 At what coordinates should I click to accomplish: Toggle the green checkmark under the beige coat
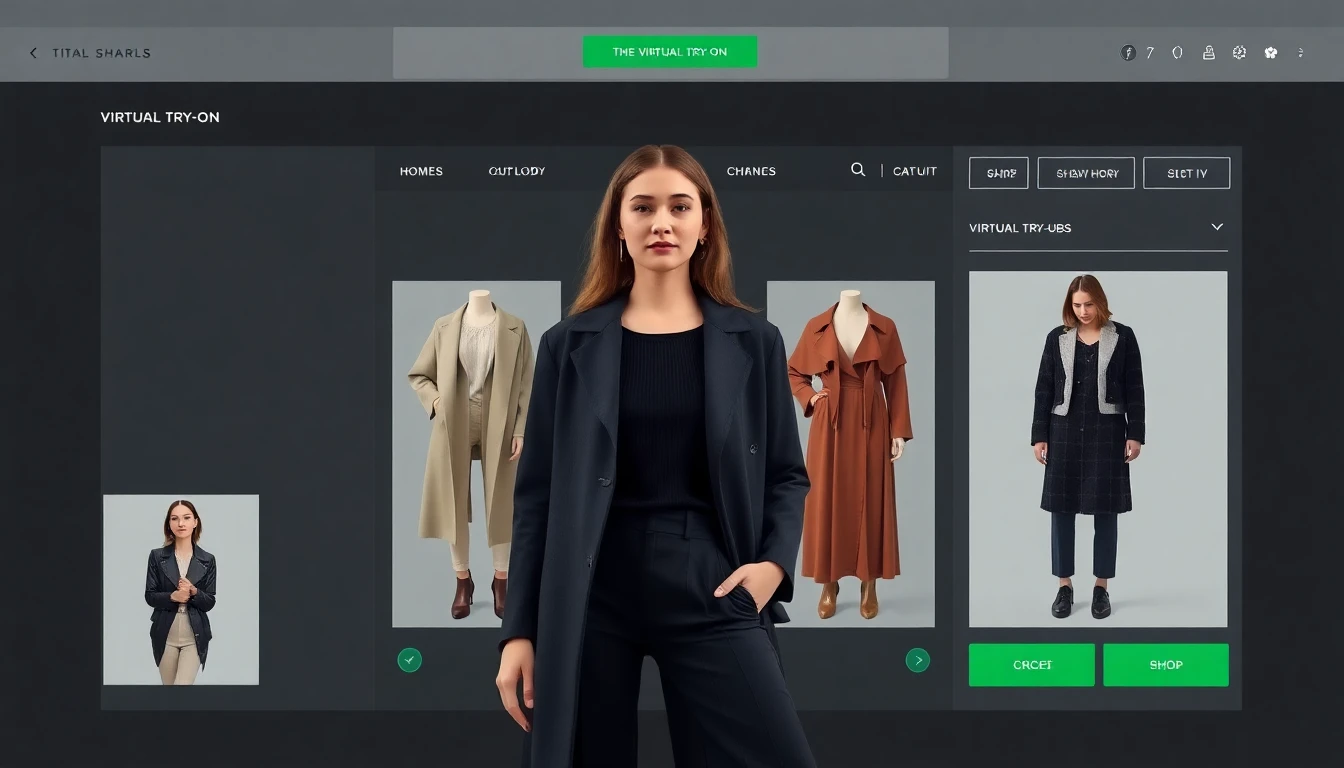coord(409,660)
